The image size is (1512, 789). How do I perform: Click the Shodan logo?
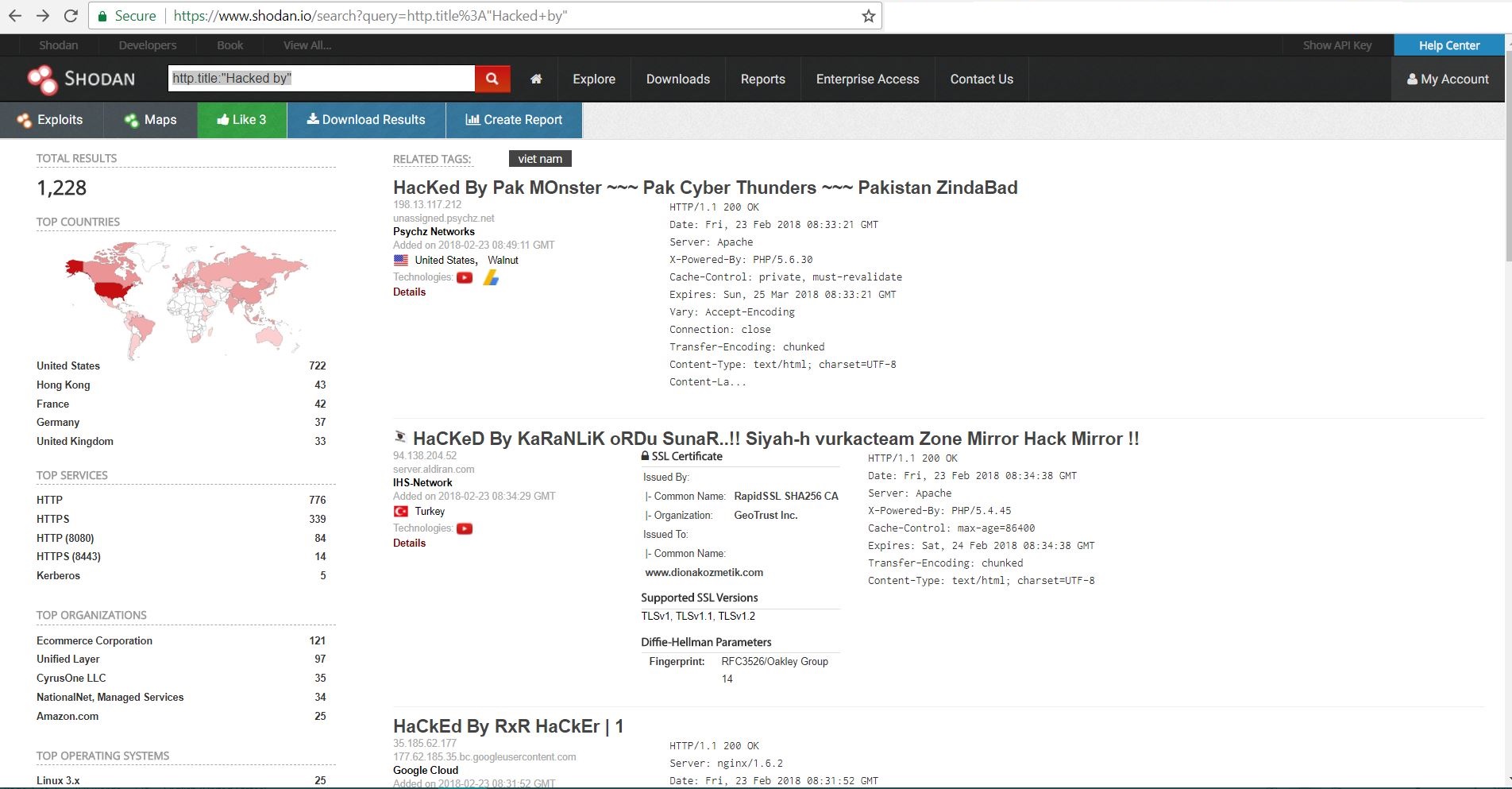(x=81, y=79)
